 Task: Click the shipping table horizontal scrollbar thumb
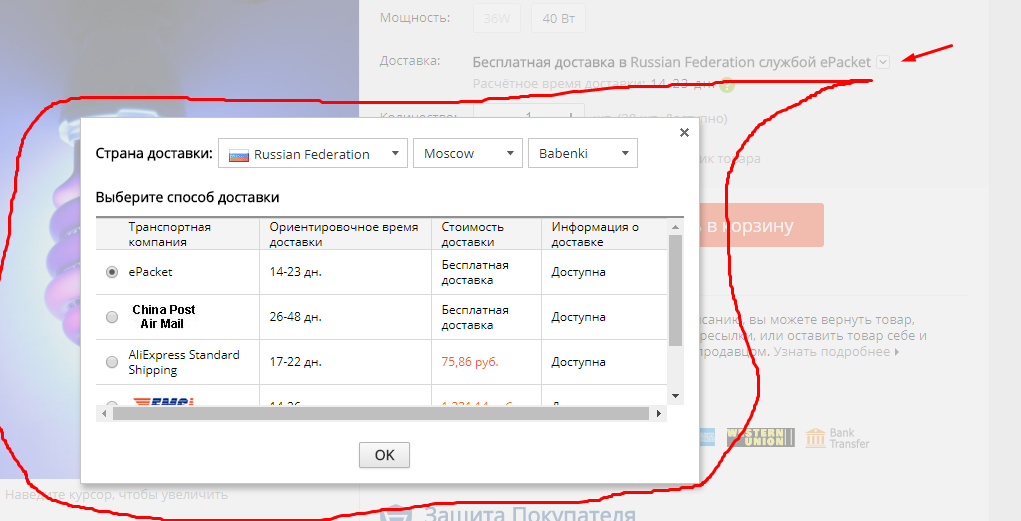click(381, 414)
